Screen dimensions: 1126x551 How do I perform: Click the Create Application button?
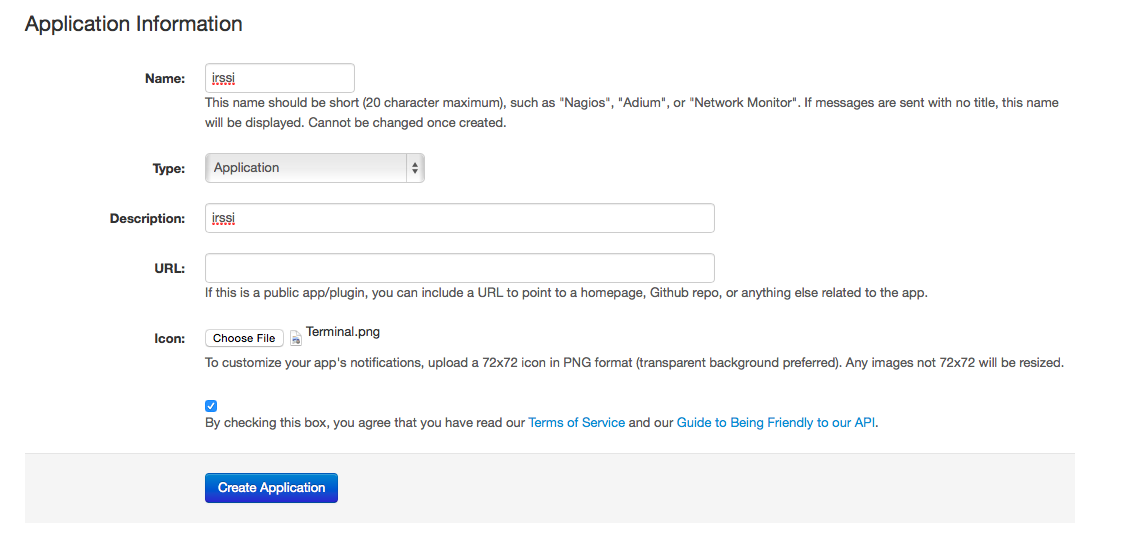(x=271, y=488)
